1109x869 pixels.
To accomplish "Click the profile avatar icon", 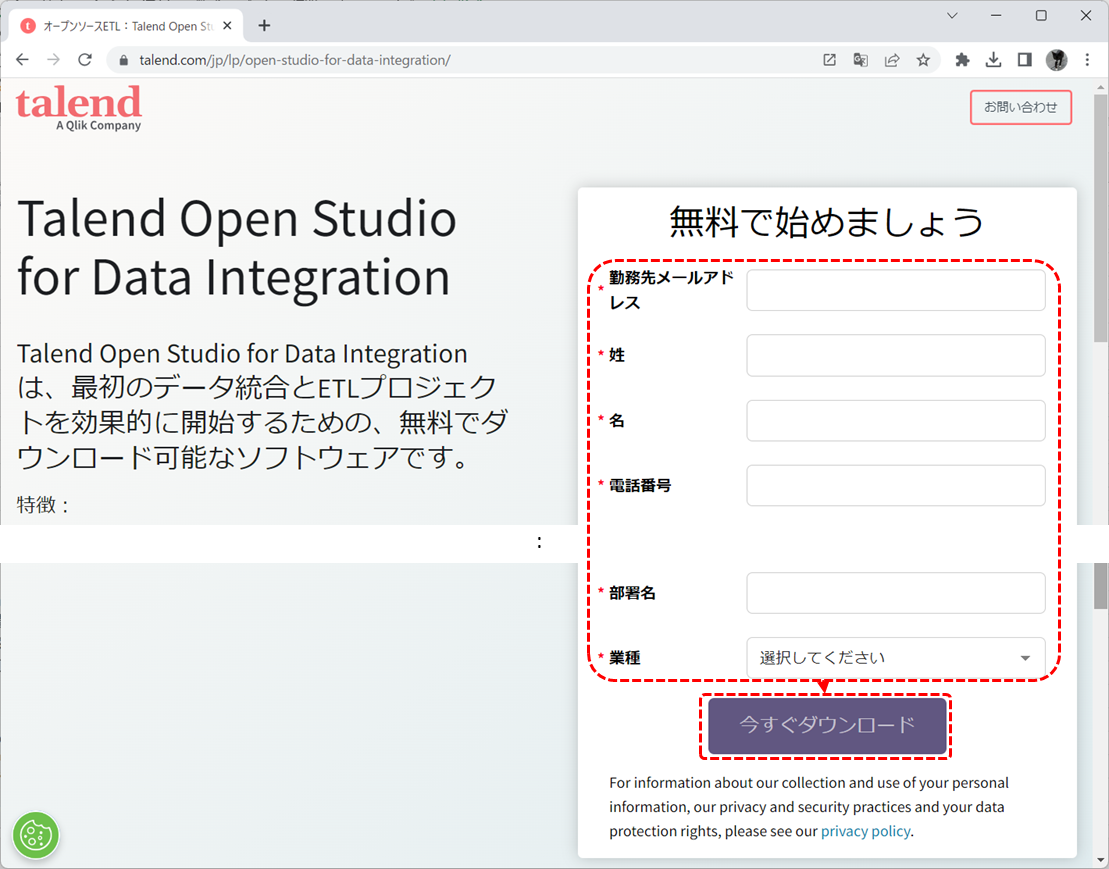I will [x=1057, y=60].
